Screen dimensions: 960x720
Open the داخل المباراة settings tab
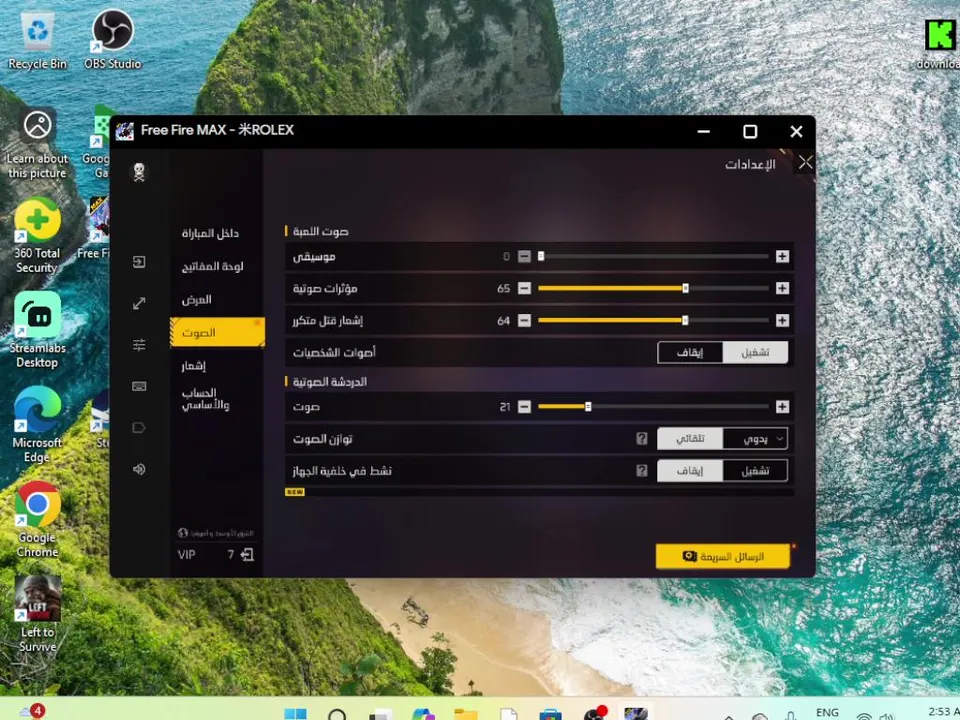pos(210,233)
